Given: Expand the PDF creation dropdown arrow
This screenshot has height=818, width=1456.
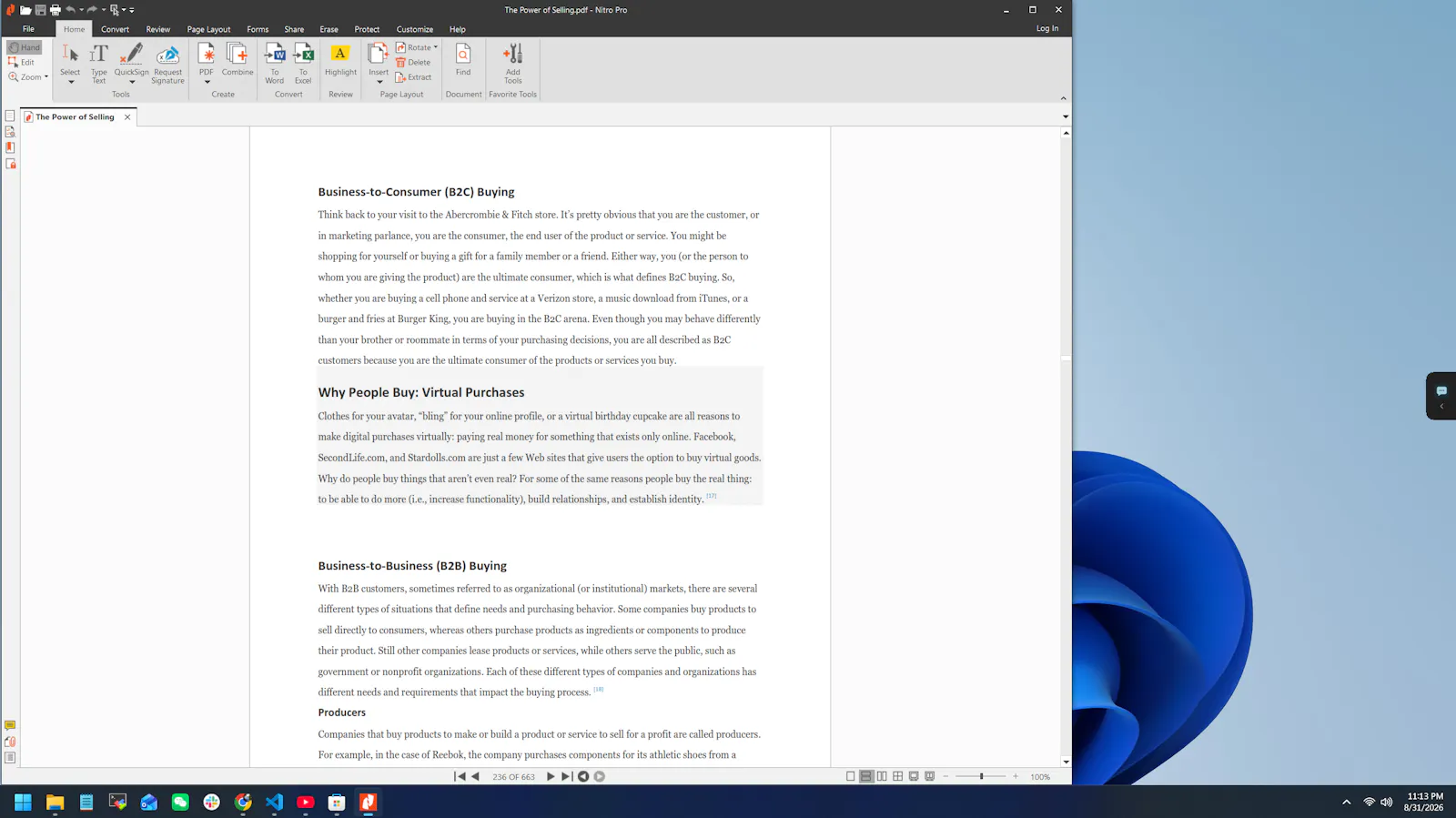Looking at the screenshot, I should (x=207, y=82).
